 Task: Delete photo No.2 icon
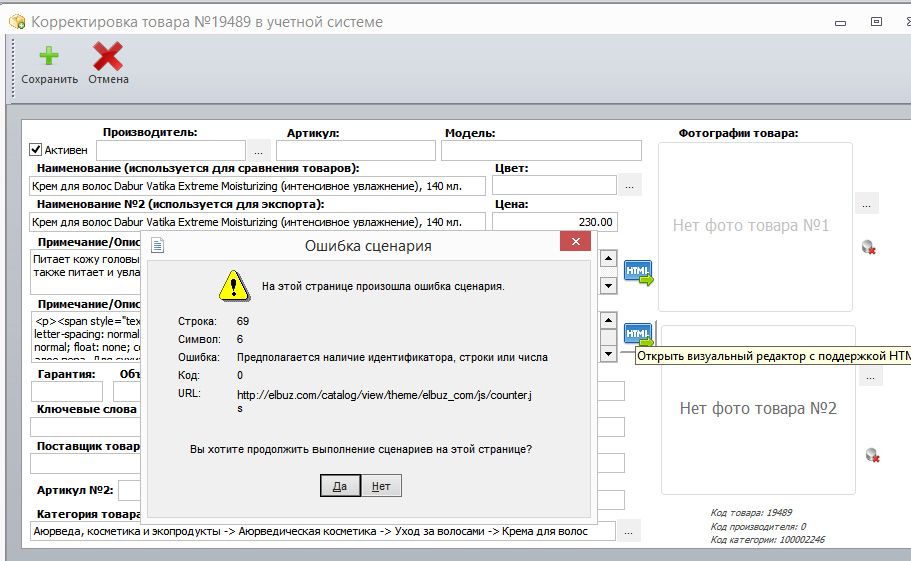(x=873, y=455)
